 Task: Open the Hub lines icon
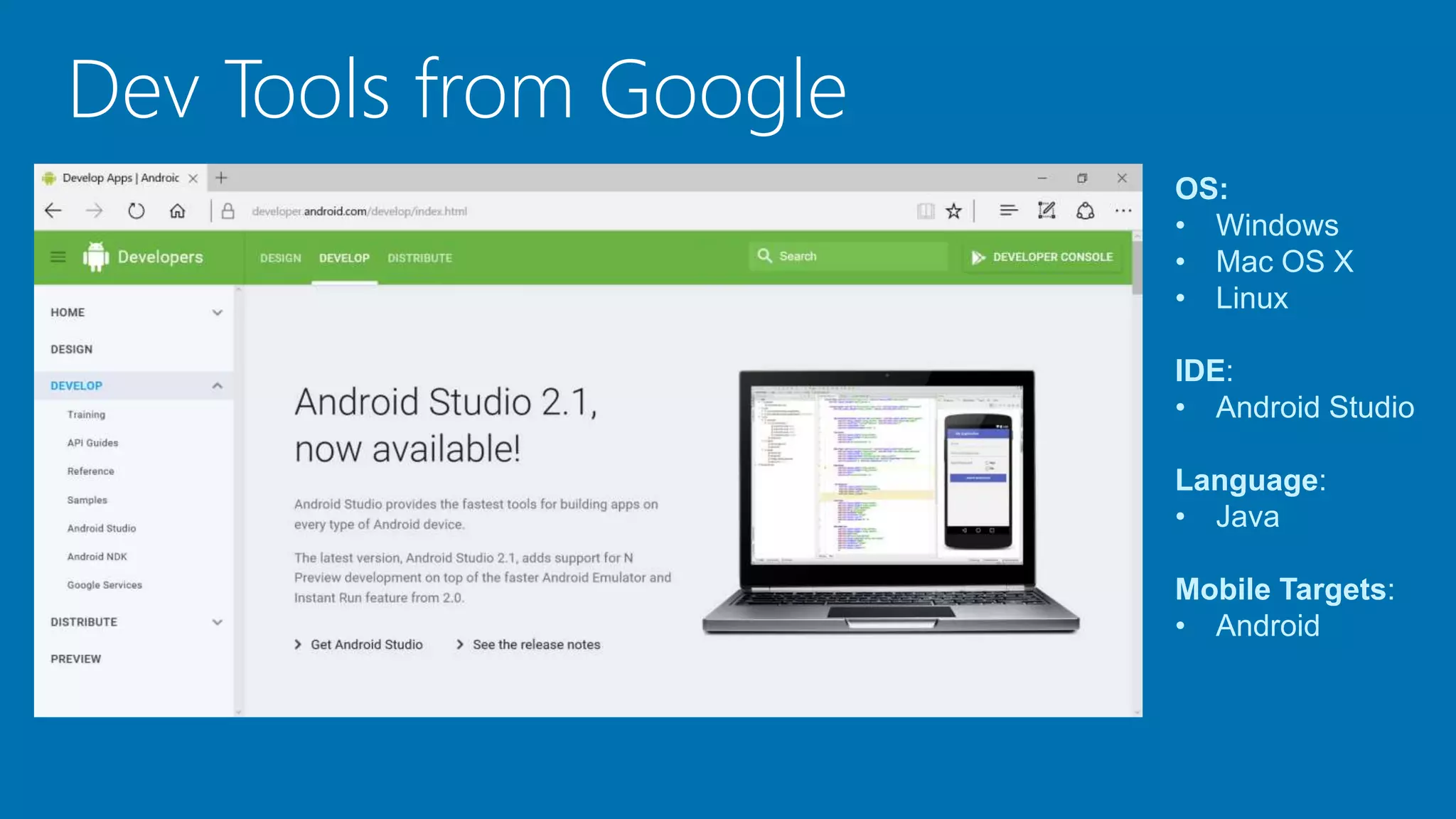1008,210
